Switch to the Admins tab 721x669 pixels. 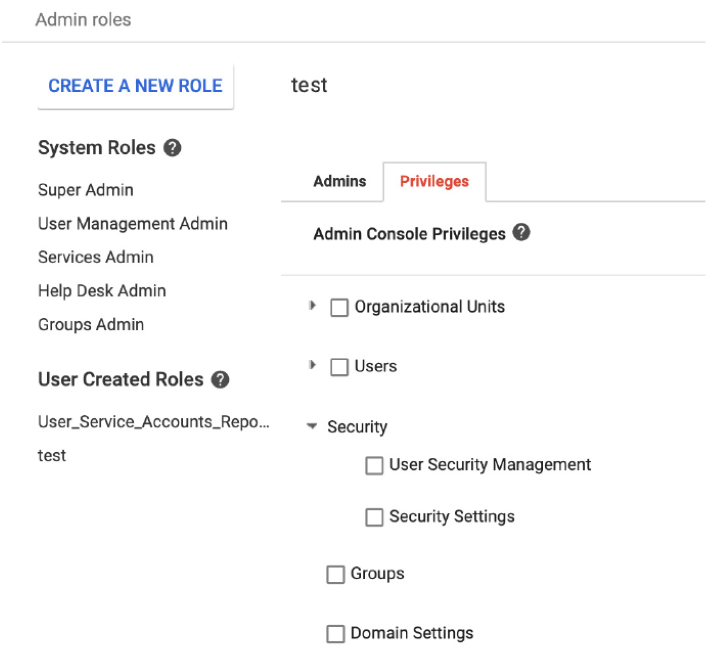[x=339, y=182]
